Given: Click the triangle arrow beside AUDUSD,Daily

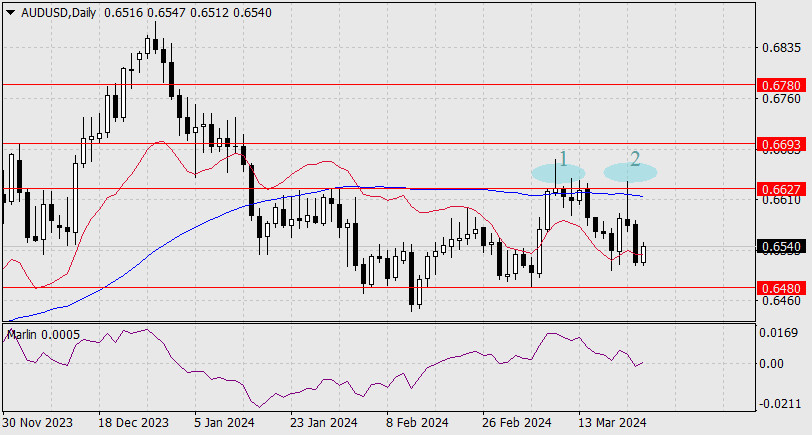Looking at the screenshot, I should (x=10, y=12).
